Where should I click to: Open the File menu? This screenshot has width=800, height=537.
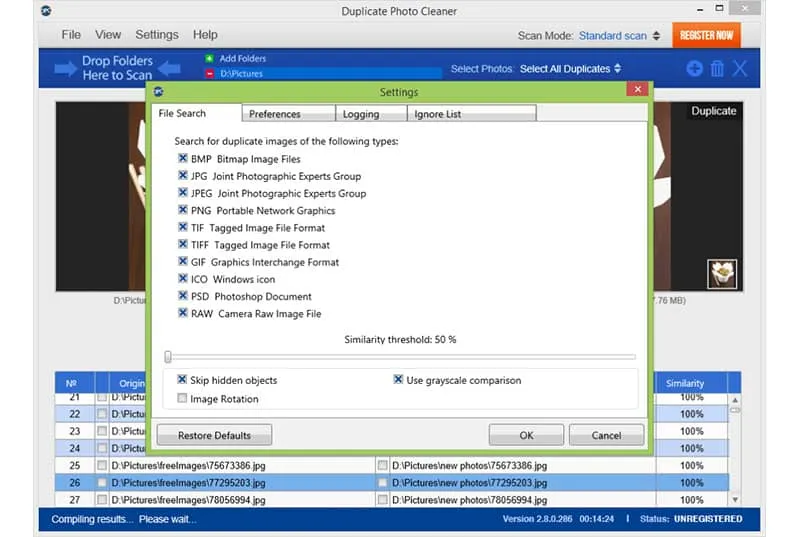(71, 35)
